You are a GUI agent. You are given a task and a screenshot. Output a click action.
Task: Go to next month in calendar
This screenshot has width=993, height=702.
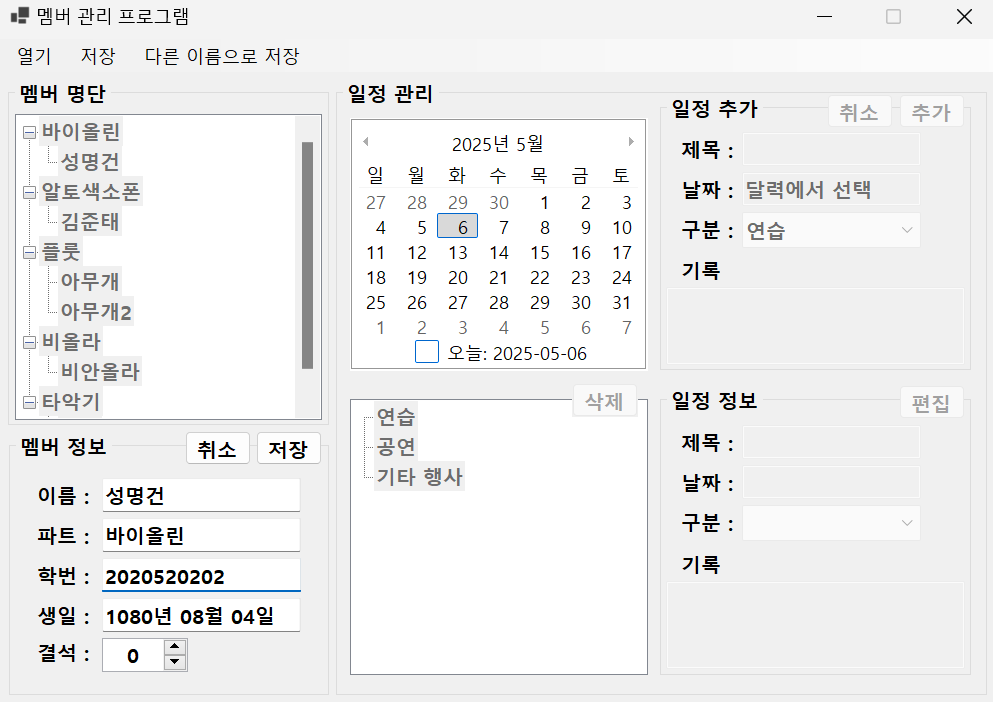(631, 142)
